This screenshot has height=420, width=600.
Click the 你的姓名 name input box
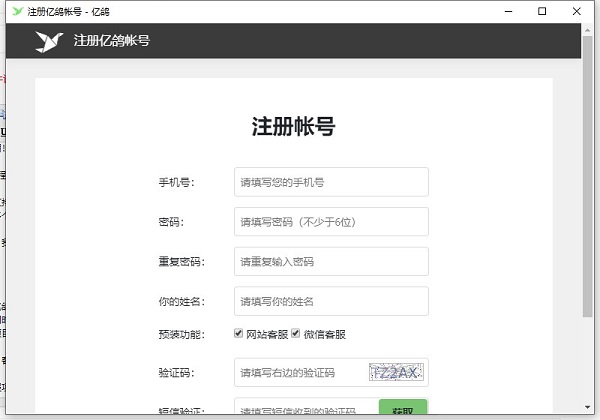point(330,302)
